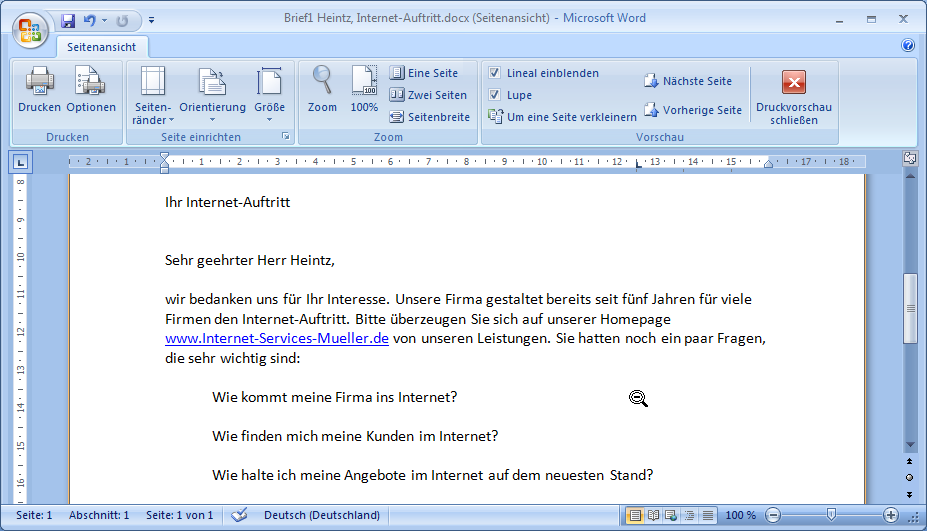This screenshot has width=927, height=531.
Task: Set zoom to 100% in ribbon
Action: [364, 82]
